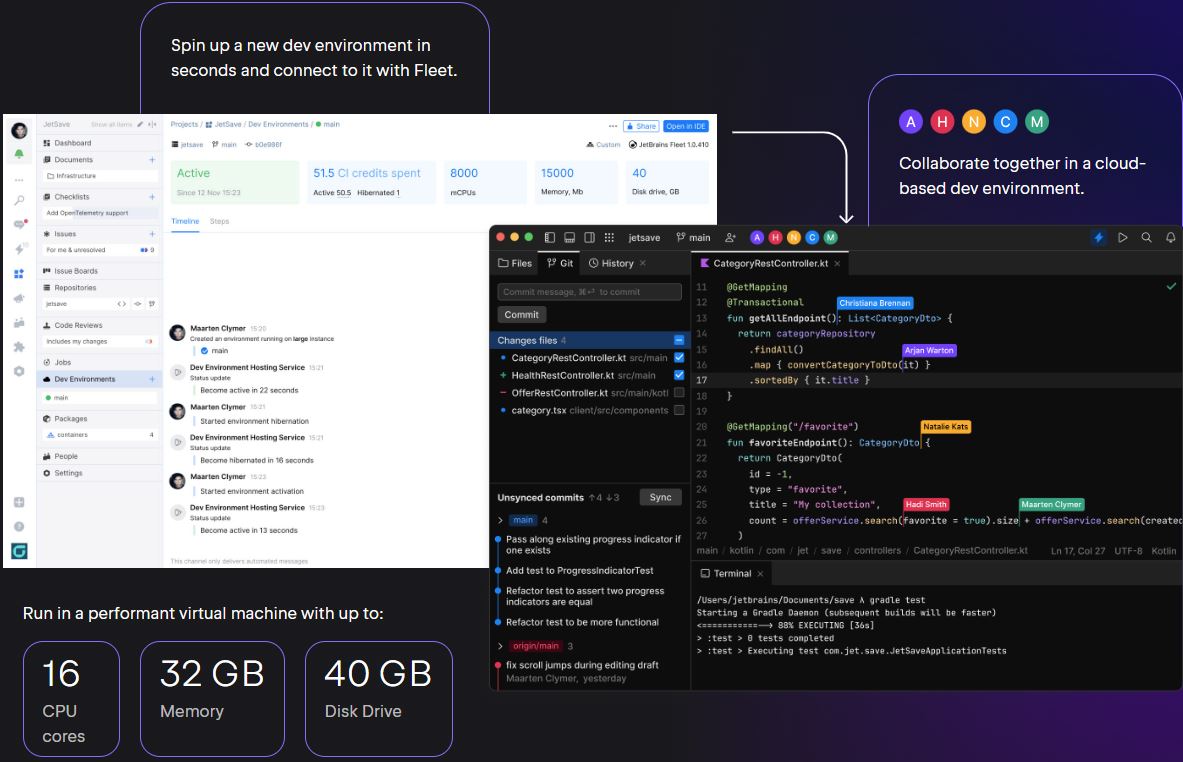The image size is (1183, 762).
Task: Open notifications bell in Fleet toolbar
Action: click(1170, 238)
